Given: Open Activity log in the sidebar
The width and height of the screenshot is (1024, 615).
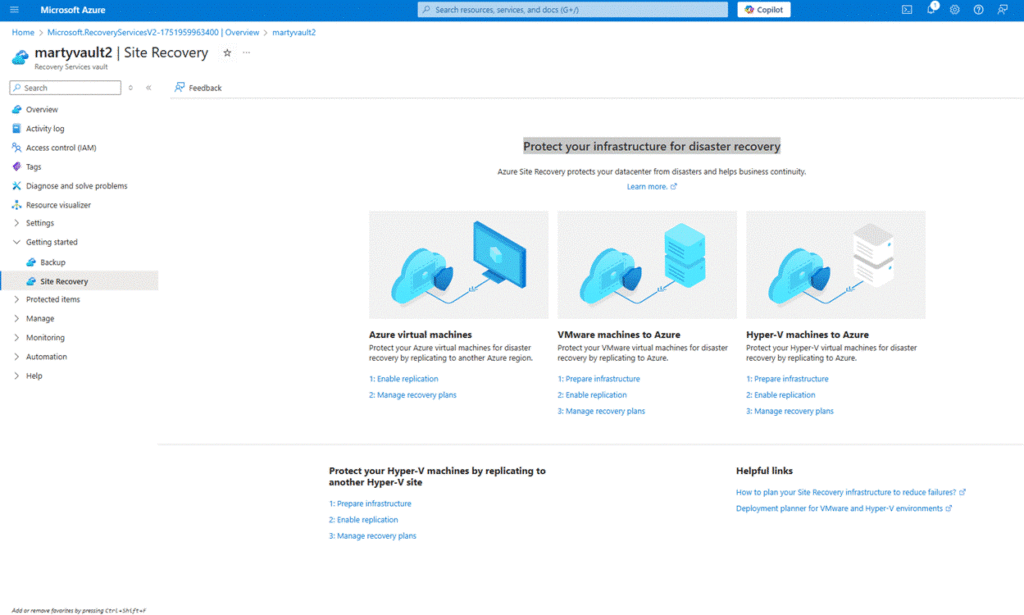Looking at the screenshot, I should pyautogui.click(x=45, y=129).
